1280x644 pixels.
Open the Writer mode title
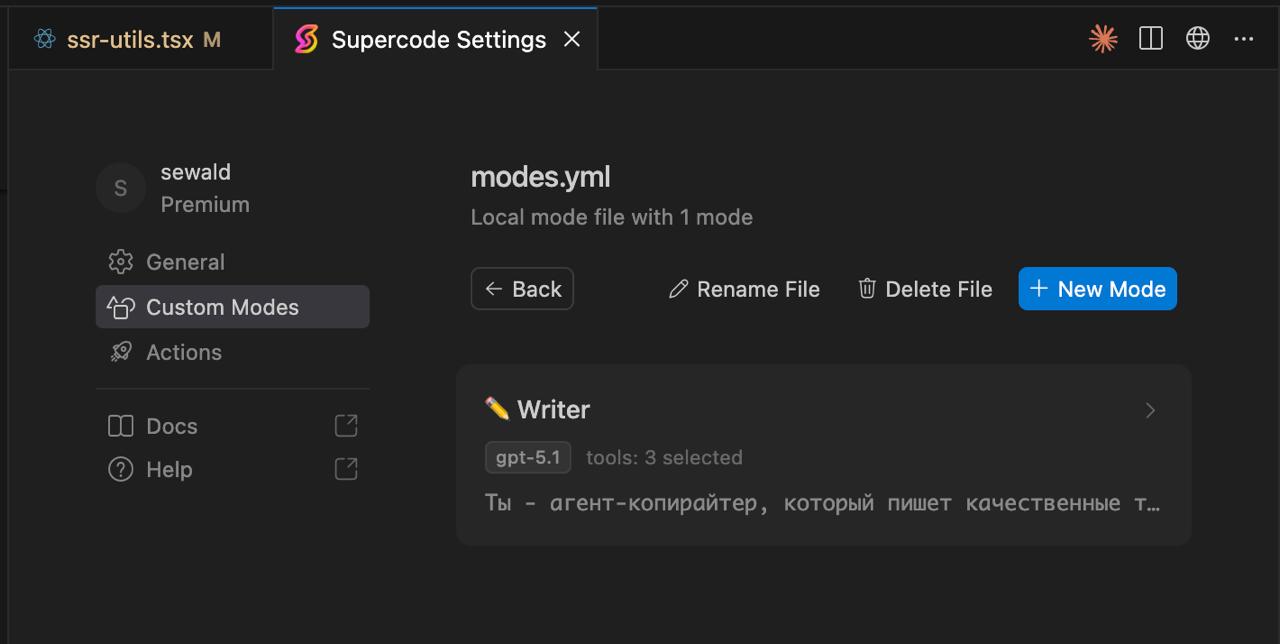552,410
